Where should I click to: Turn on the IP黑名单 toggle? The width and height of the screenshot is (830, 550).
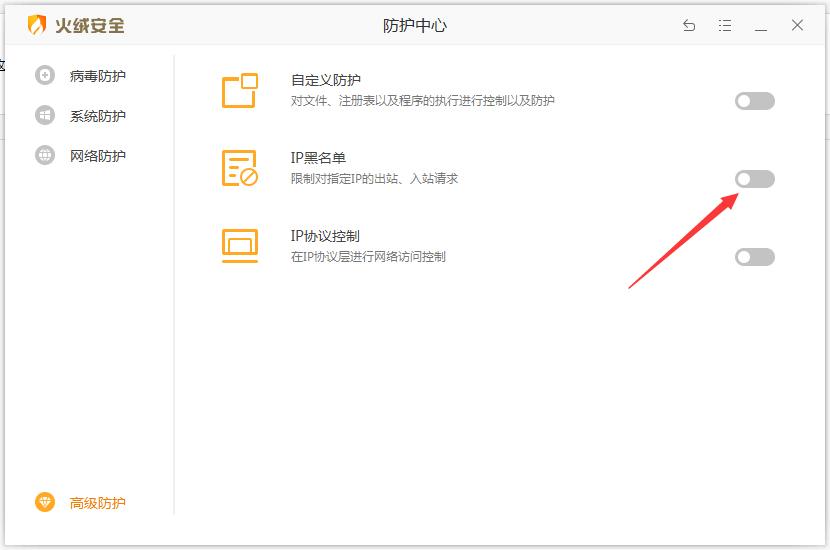tap(755, 179)
